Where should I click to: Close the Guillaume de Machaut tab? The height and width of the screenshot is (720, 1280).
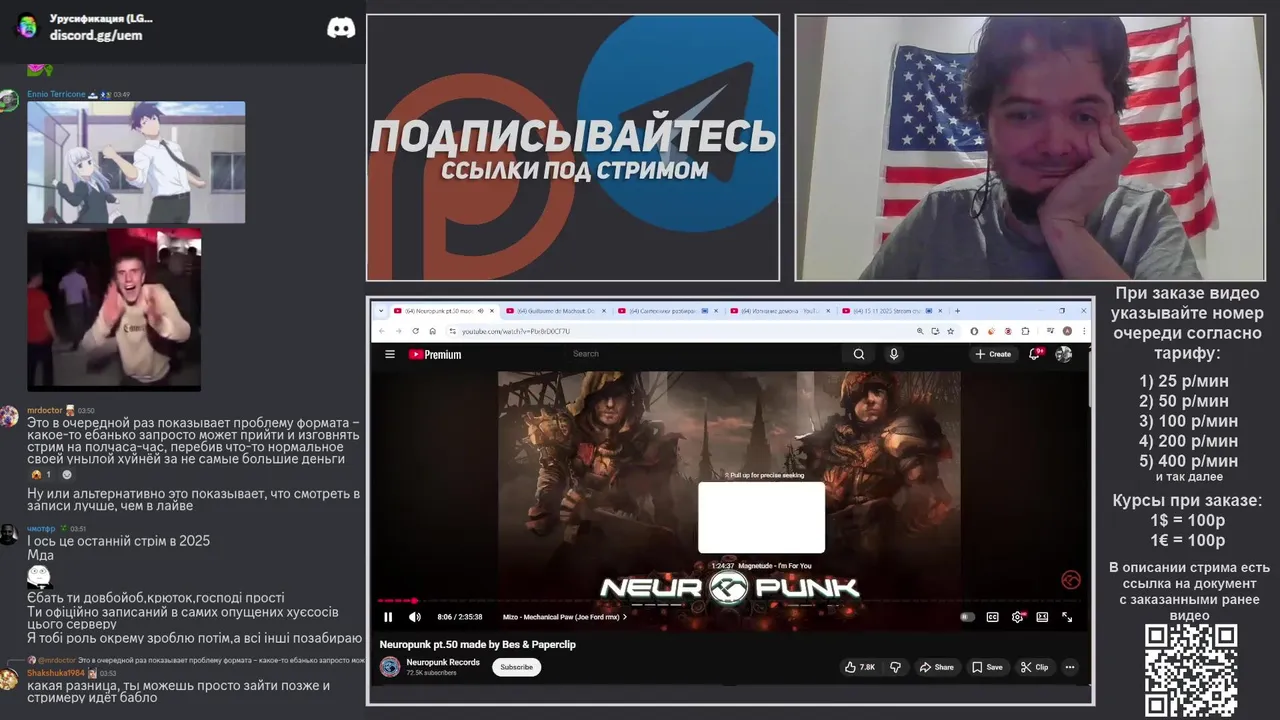coord(603,311)
